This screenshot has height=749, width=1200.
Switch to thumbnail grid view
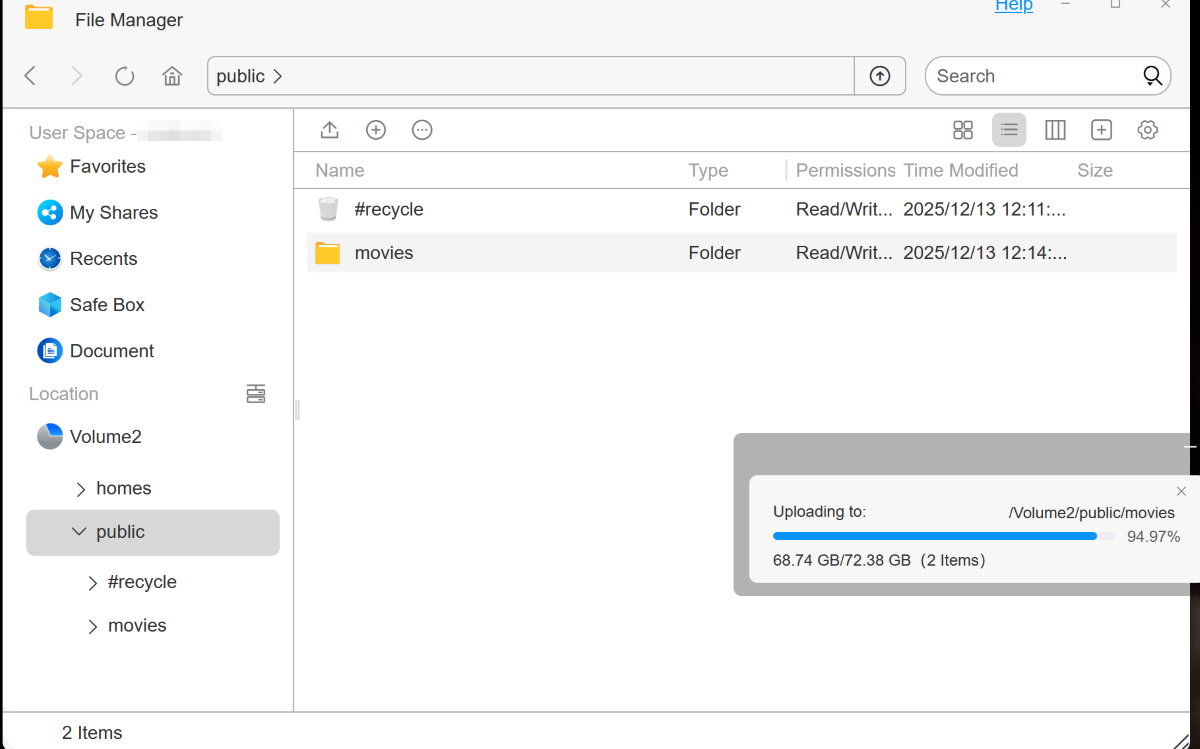(x=963, y=130)
